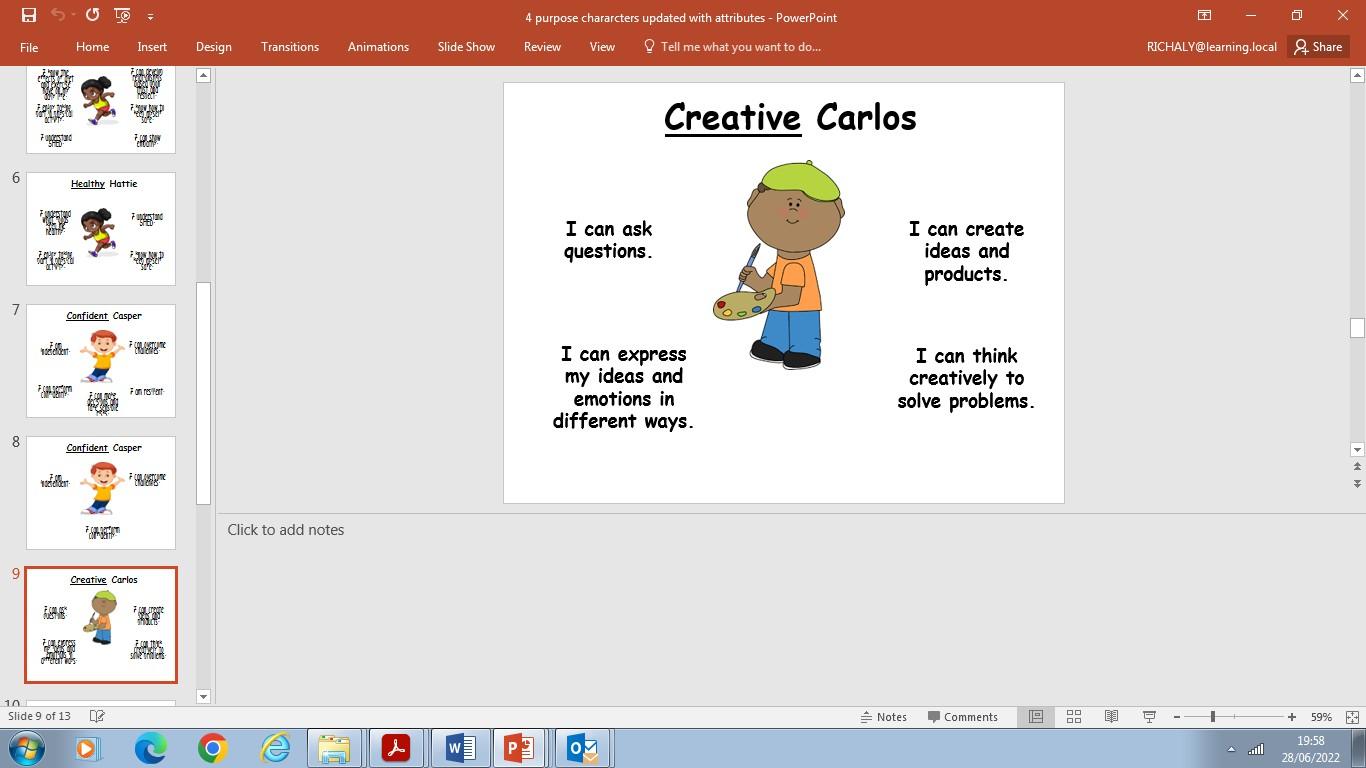1366x768 pixels.
Task: Click 'I can think creatively' text box
Action: click(966, 378)
